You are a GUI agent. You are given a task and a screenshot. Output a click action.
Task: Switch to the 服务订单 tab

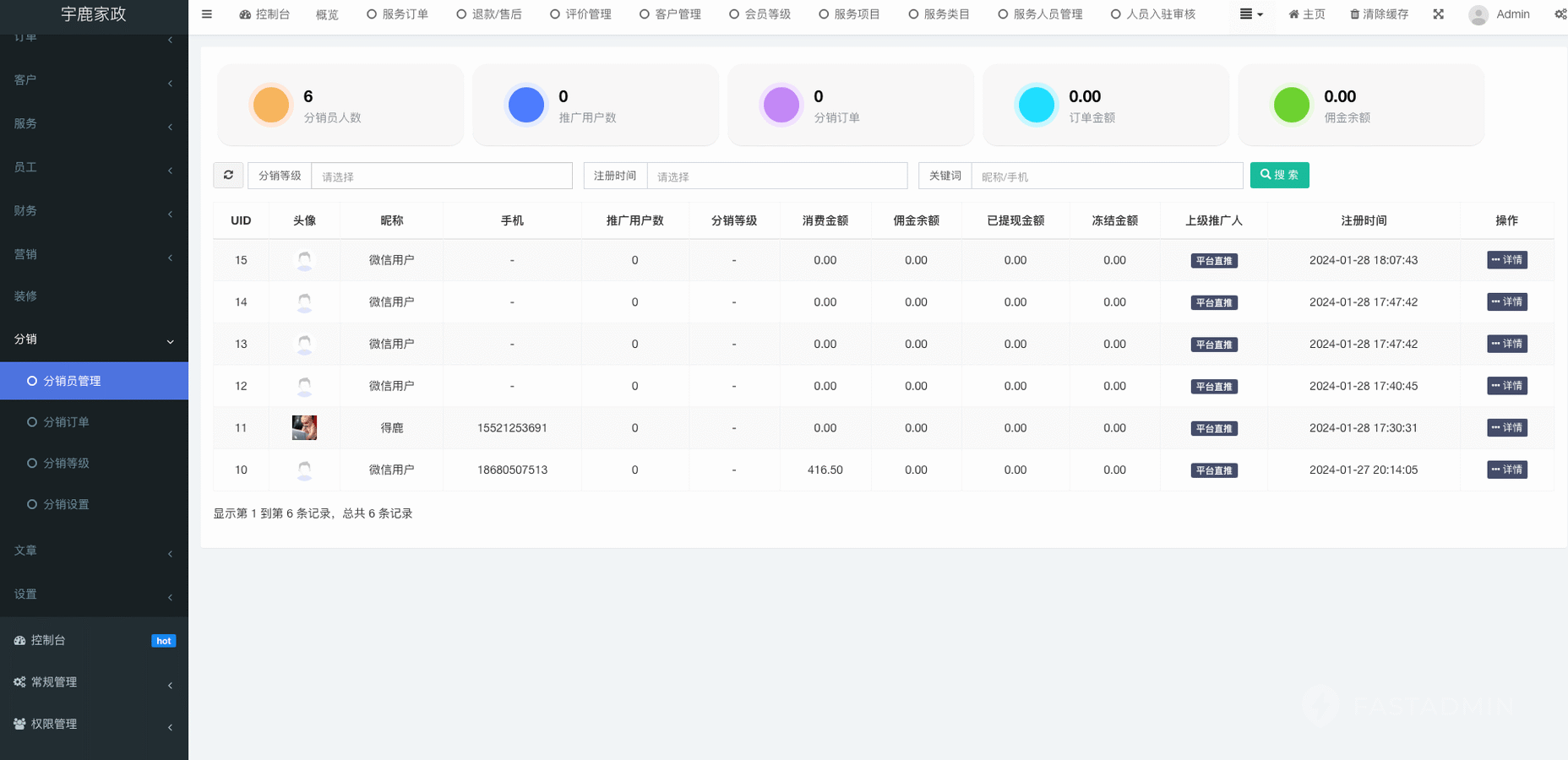[x=397, y=14]
